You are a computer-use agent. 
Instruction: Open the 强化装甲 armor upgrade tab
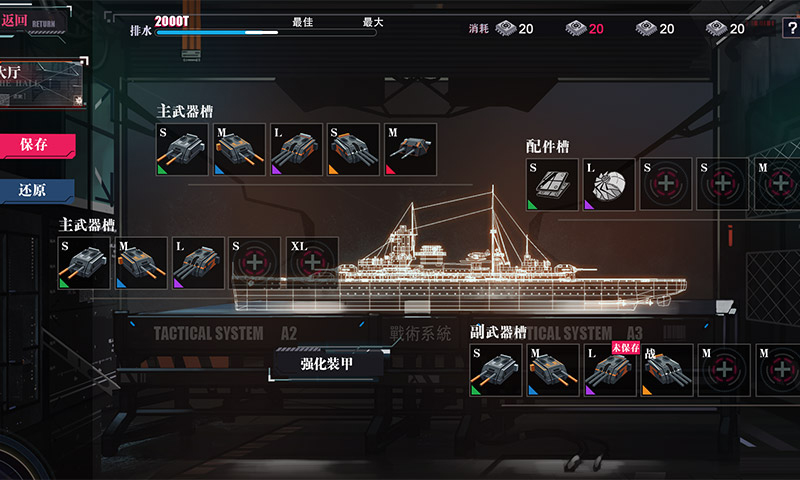point(327,364)
